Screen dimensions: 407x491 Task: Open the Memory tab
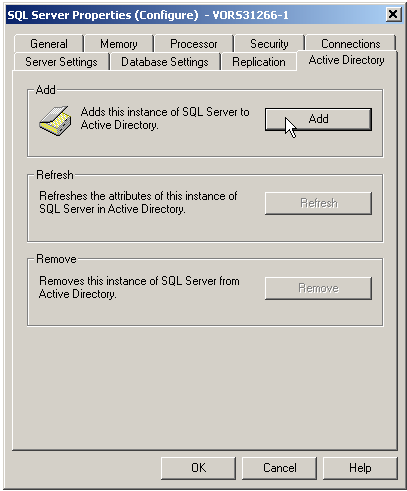119,44
